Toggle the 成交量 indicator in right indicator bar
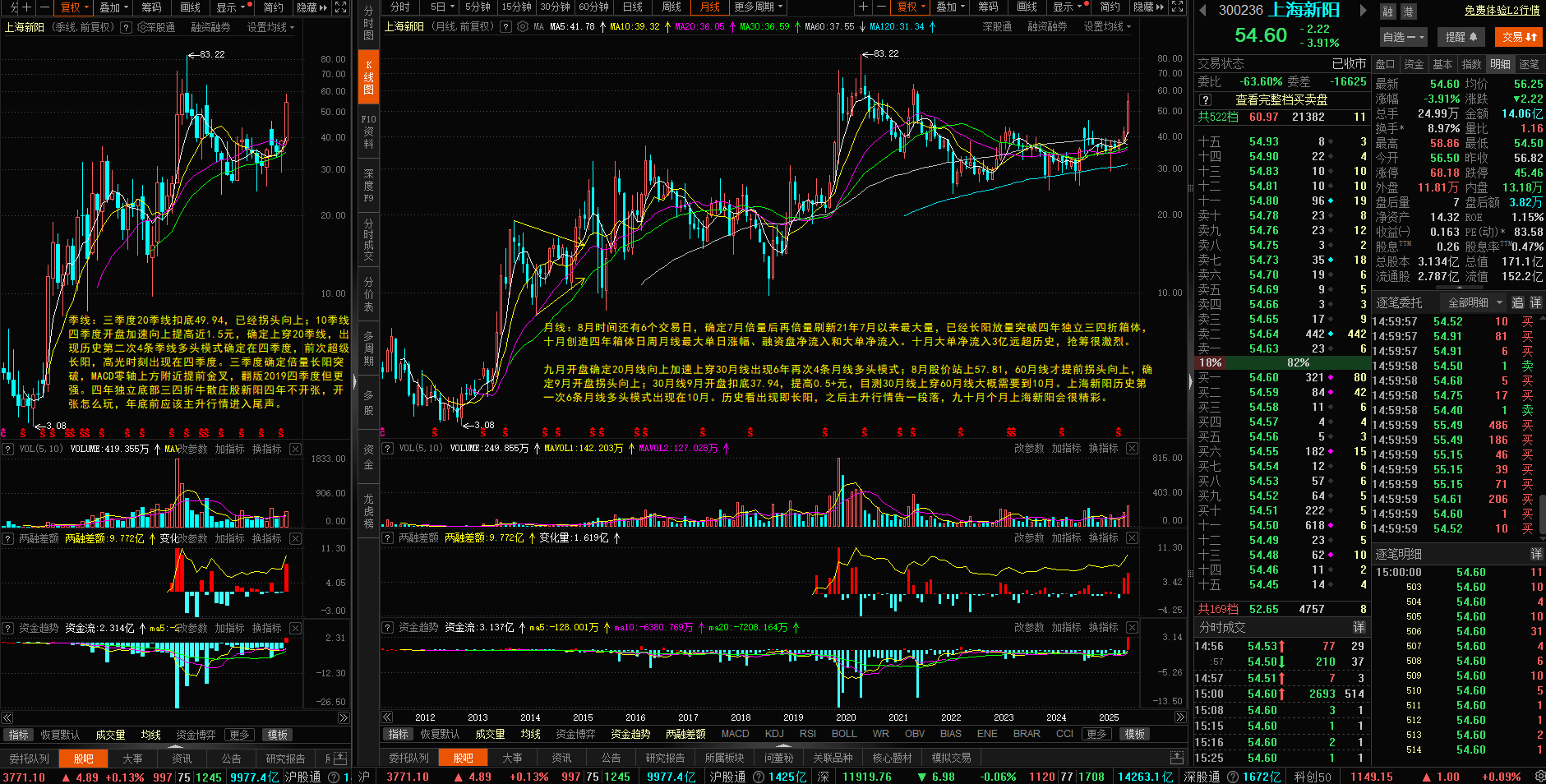The image size is (1546, 784). [489, 734]
